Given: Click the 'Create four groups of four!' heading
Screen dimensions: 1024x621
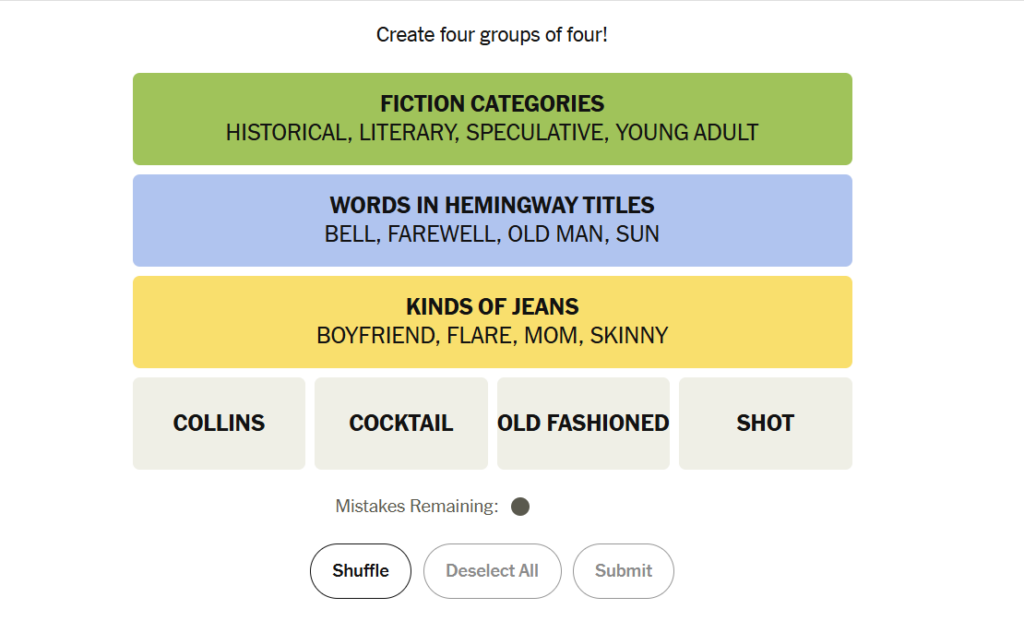Looking at the screenshot, I should [x=492, y=35].
